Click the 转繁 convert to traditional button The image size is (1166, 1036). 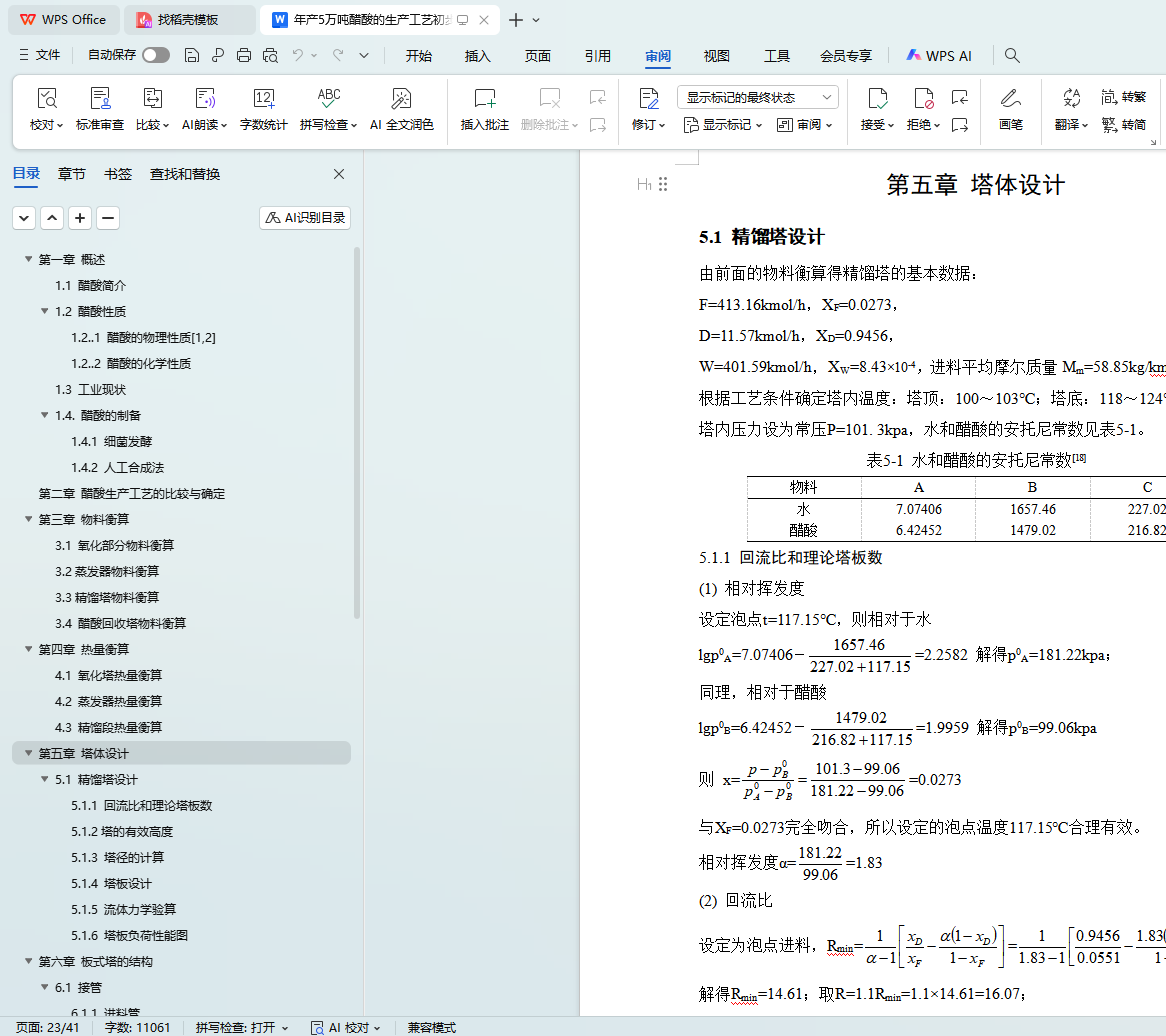(1123, 97)
